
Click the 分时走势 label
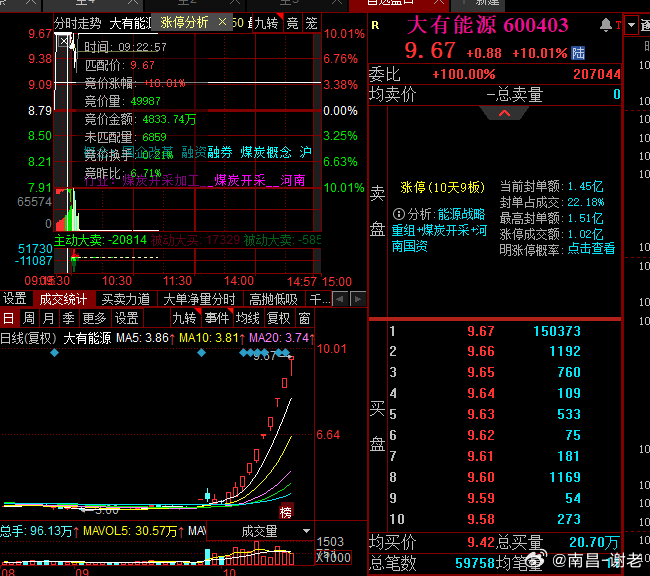pyautogui.click(x=78, y=23)
